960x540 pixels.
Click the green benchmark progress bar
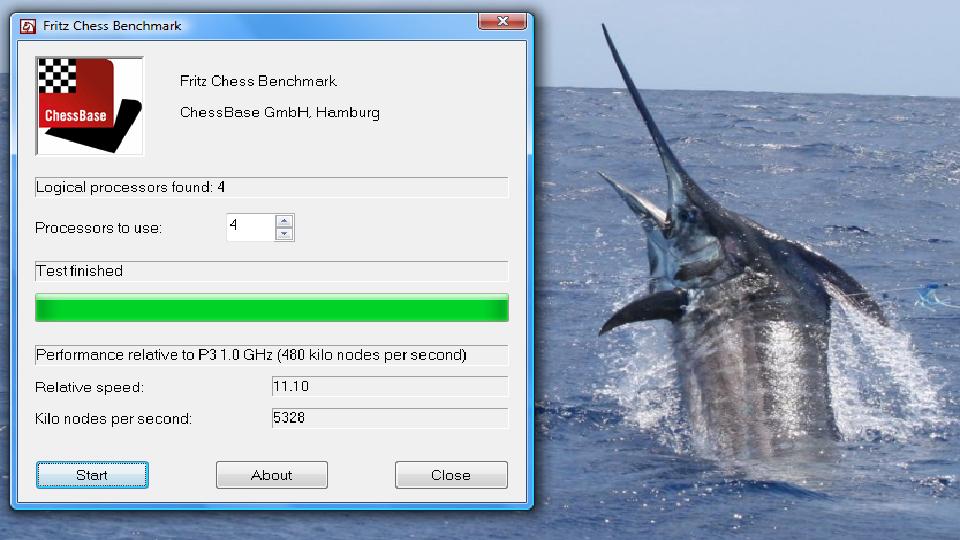[272, 307]
